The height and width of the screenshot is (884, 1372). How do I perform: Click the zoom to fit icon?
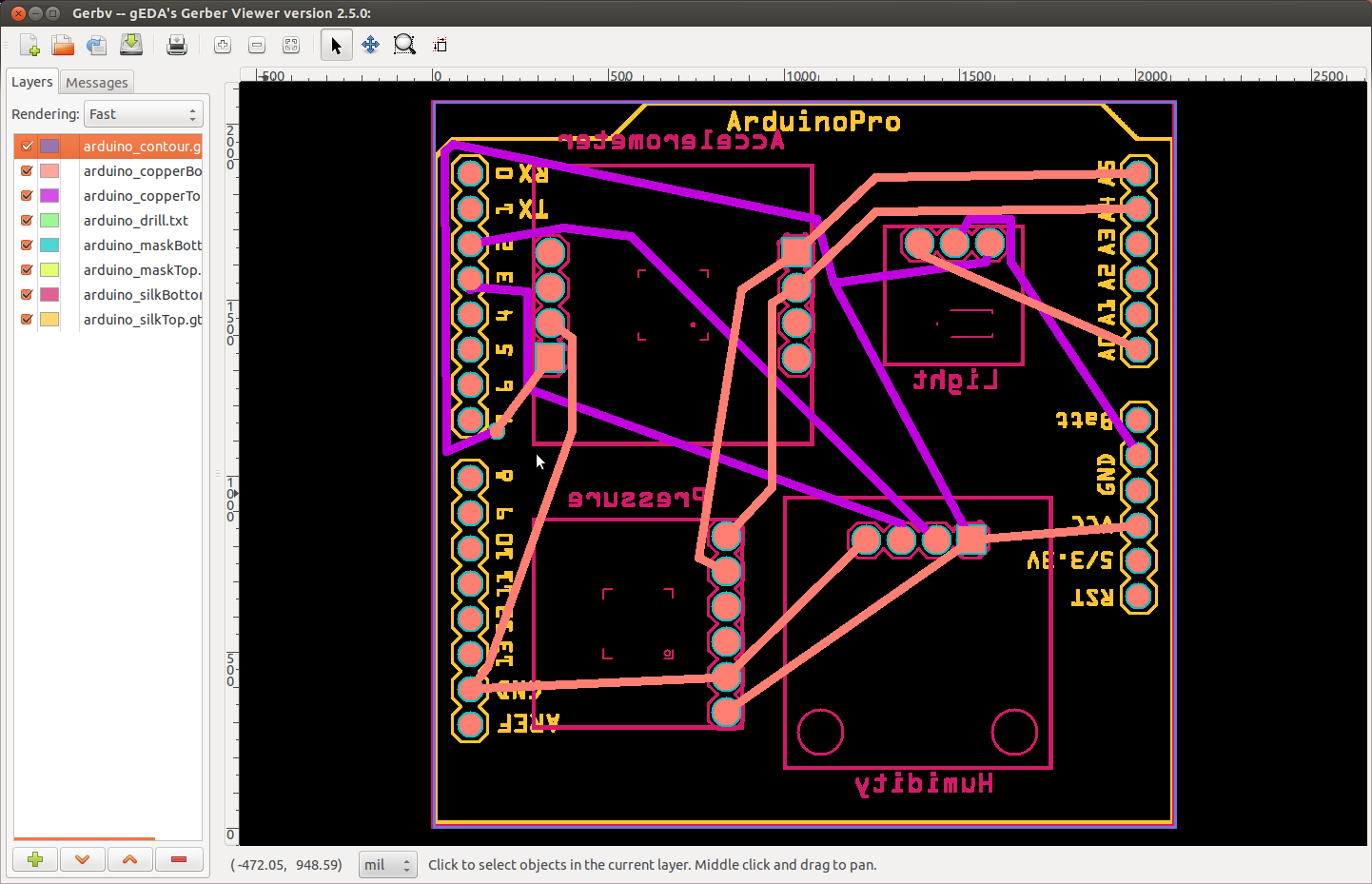click(x=291, y=45)
